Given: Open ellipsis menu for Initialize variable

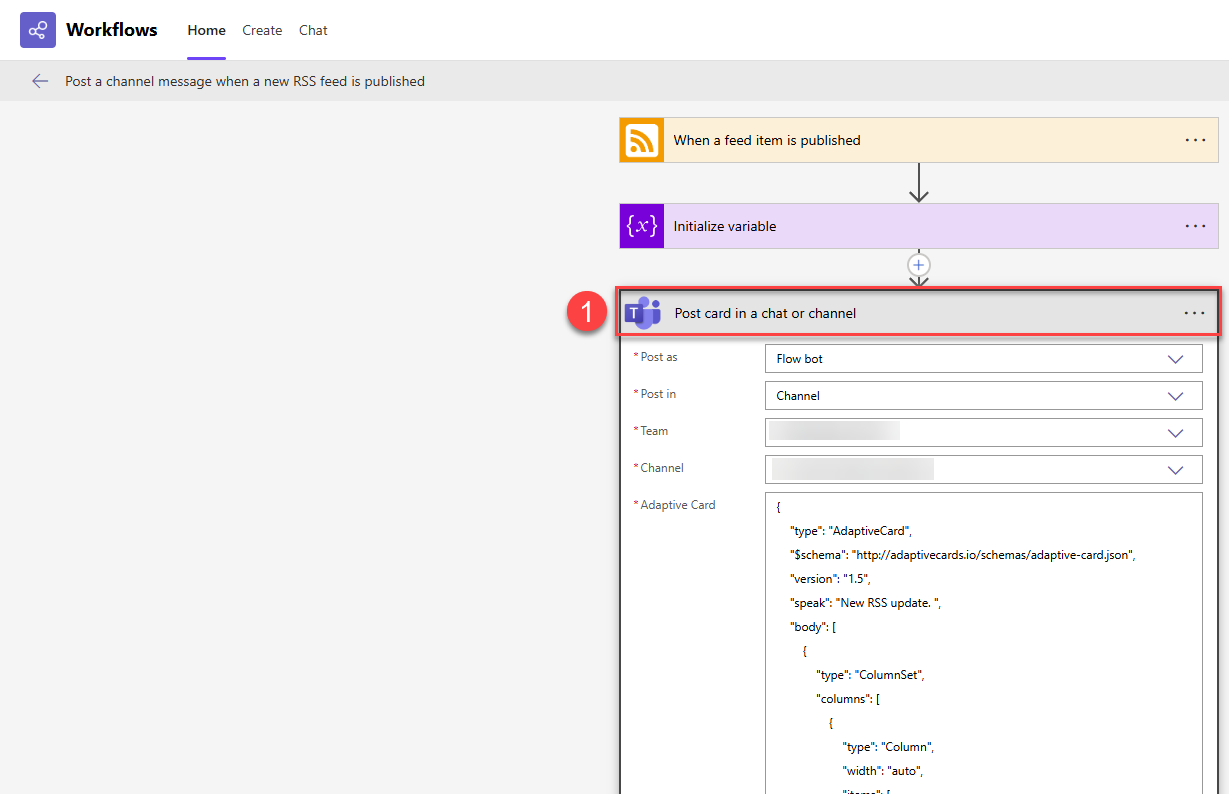Looking at the screenshot, I should point(1195,226).
